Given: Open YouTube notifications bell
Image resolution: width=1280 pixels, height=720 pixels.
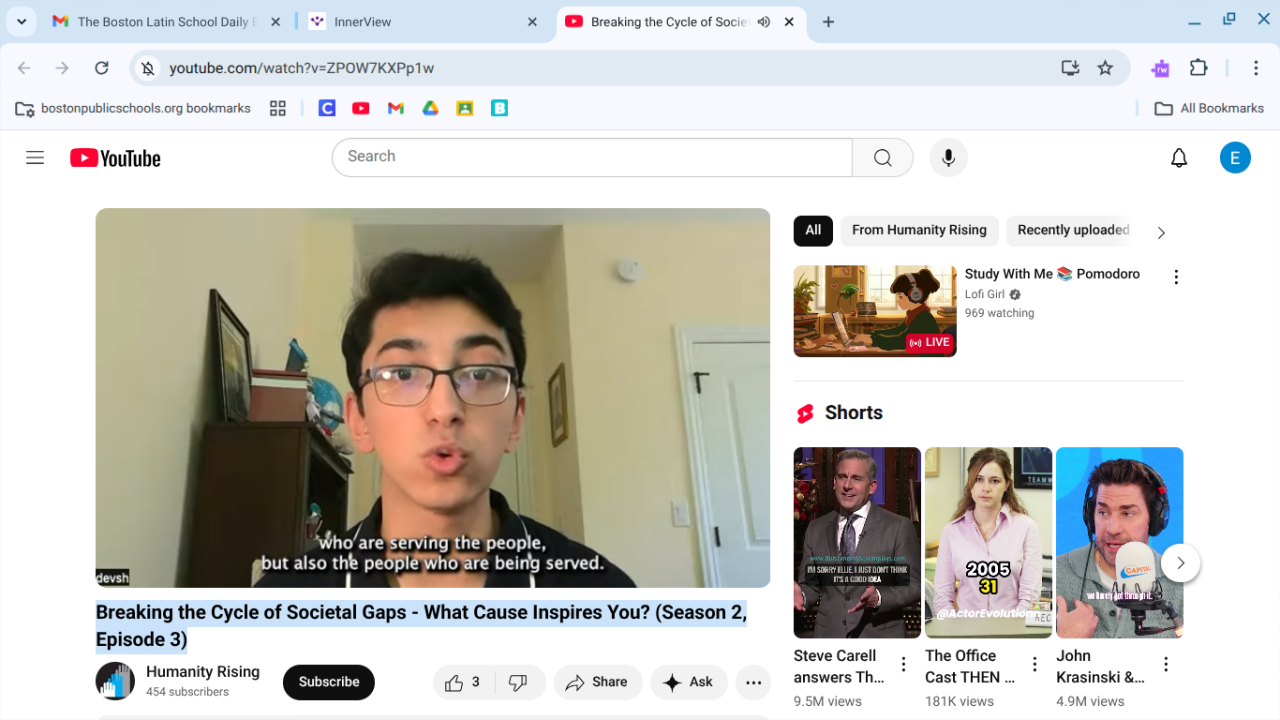Looking at the screenshot, I should point(1179,158).
